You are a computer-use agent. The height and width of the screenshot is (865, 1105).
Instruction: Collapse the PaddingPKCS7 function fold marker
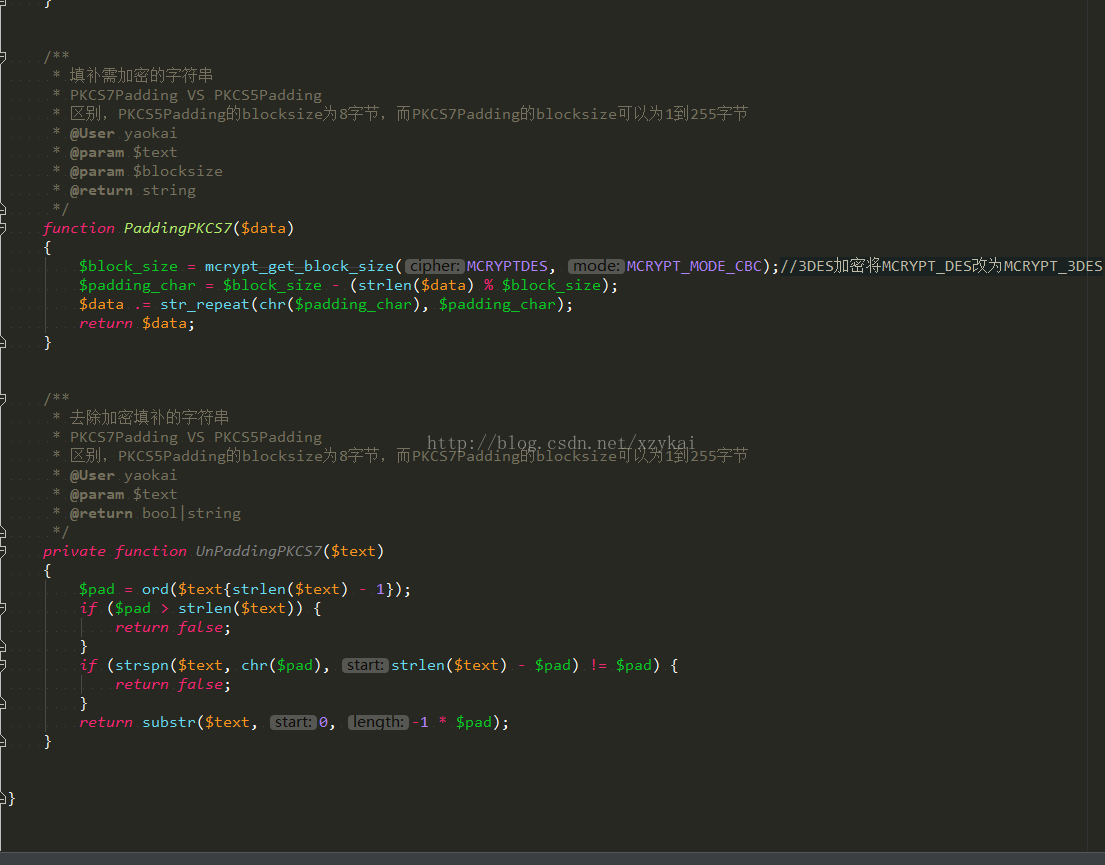[x=3, y=228]
